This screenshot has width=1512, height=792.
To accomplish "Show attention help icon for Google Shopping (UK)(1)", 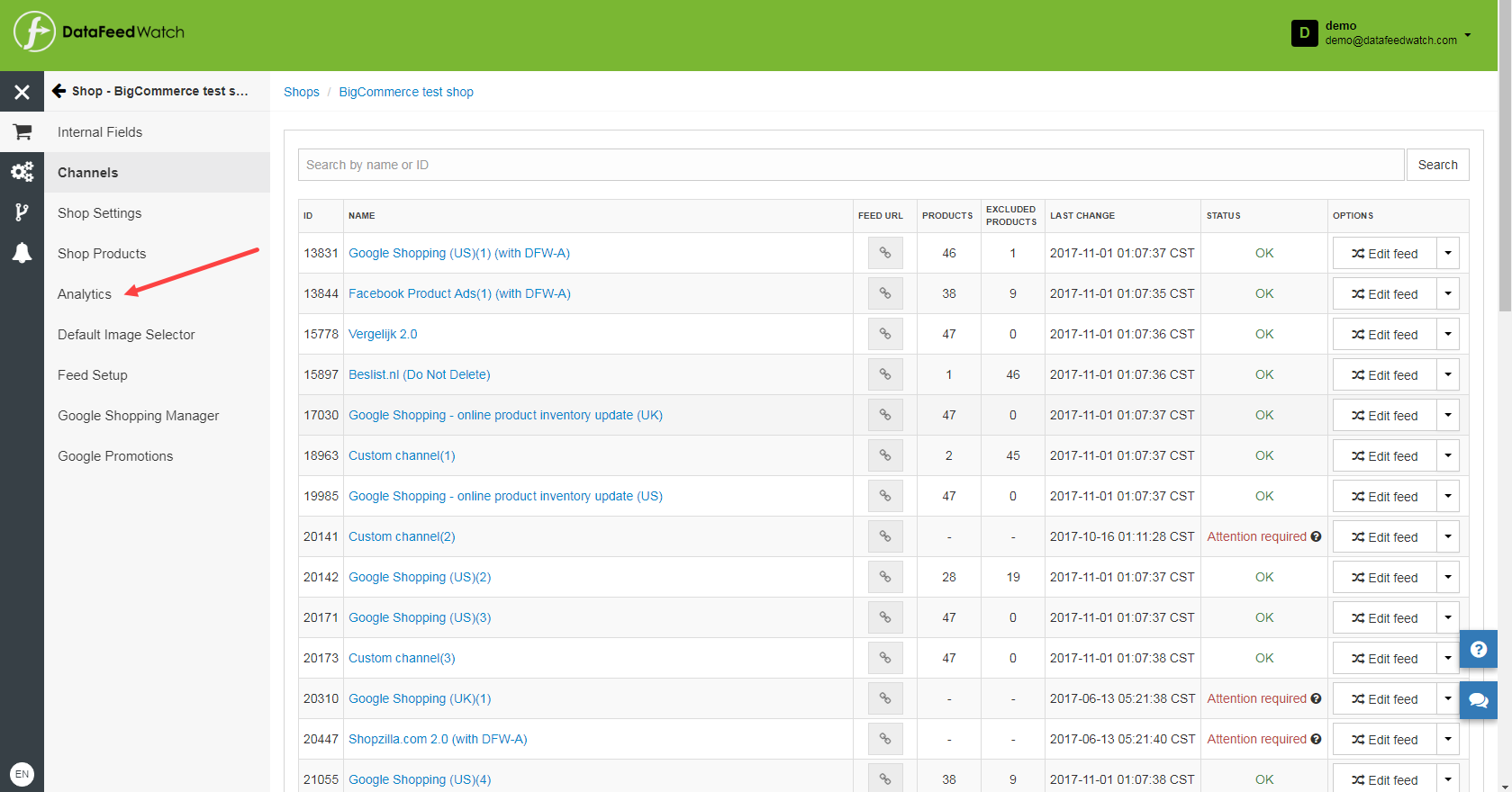I will tap(1316, 698).
